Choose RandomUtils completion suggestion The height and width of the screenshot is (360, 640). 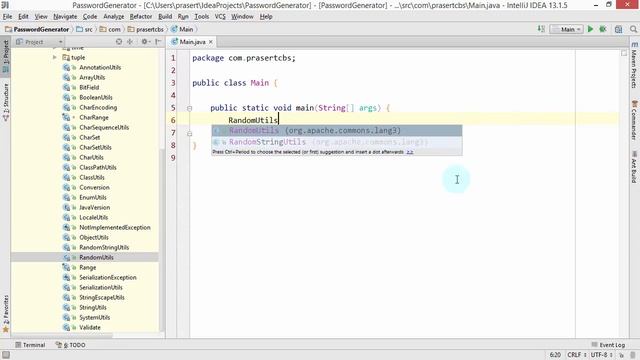(337, 131)
